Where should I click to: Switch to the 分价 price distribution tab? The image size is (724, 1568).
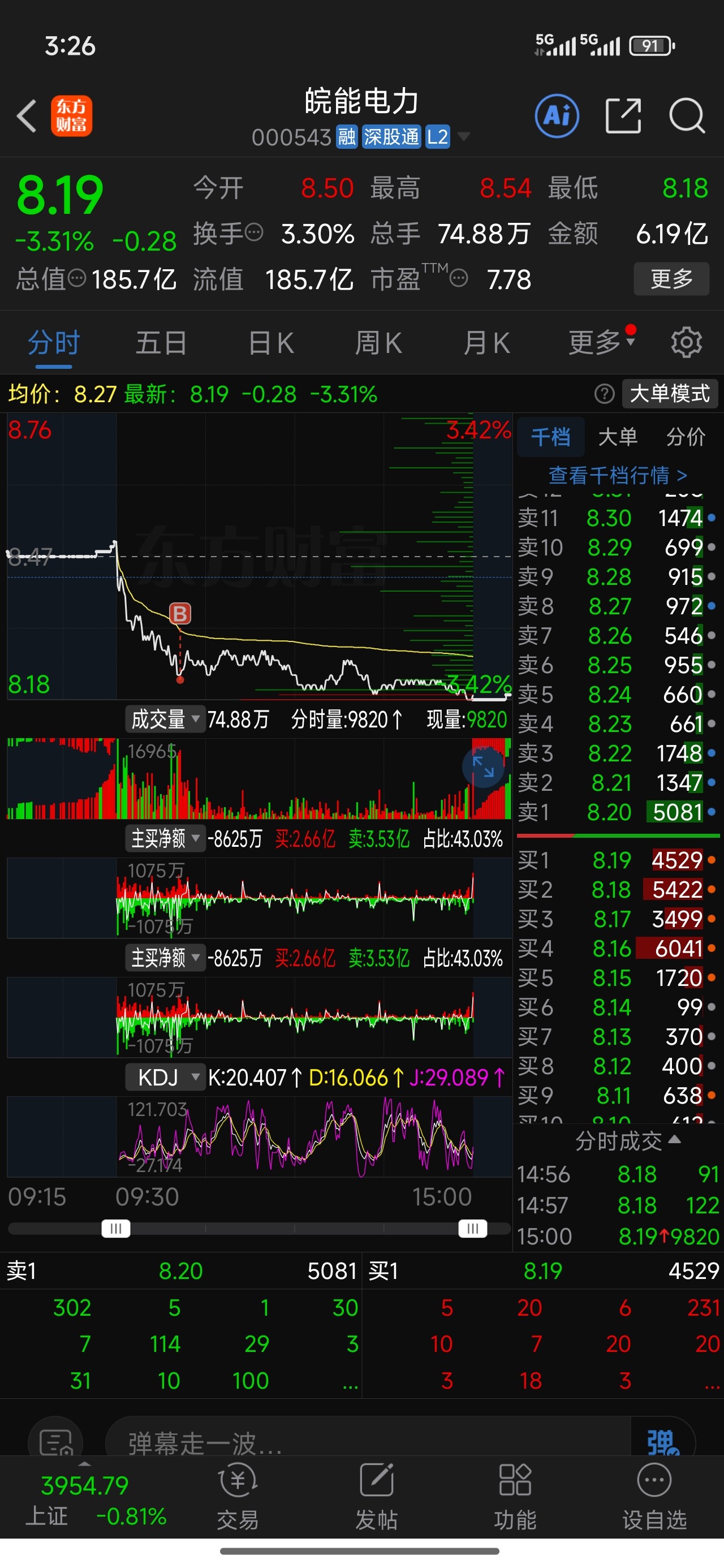[686, 437]
